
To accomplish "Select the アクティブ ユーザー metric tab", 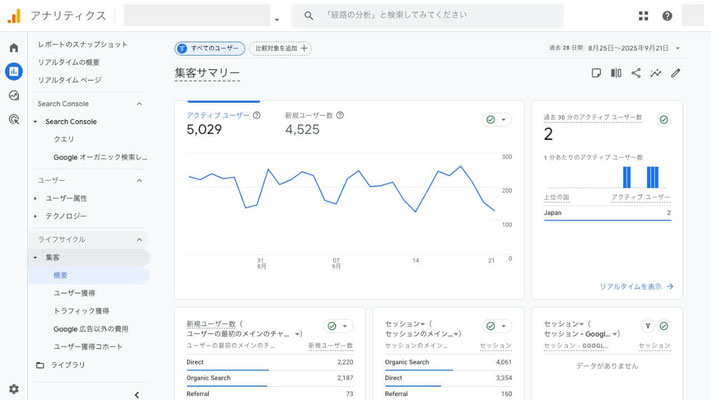I will coord(218,115).
